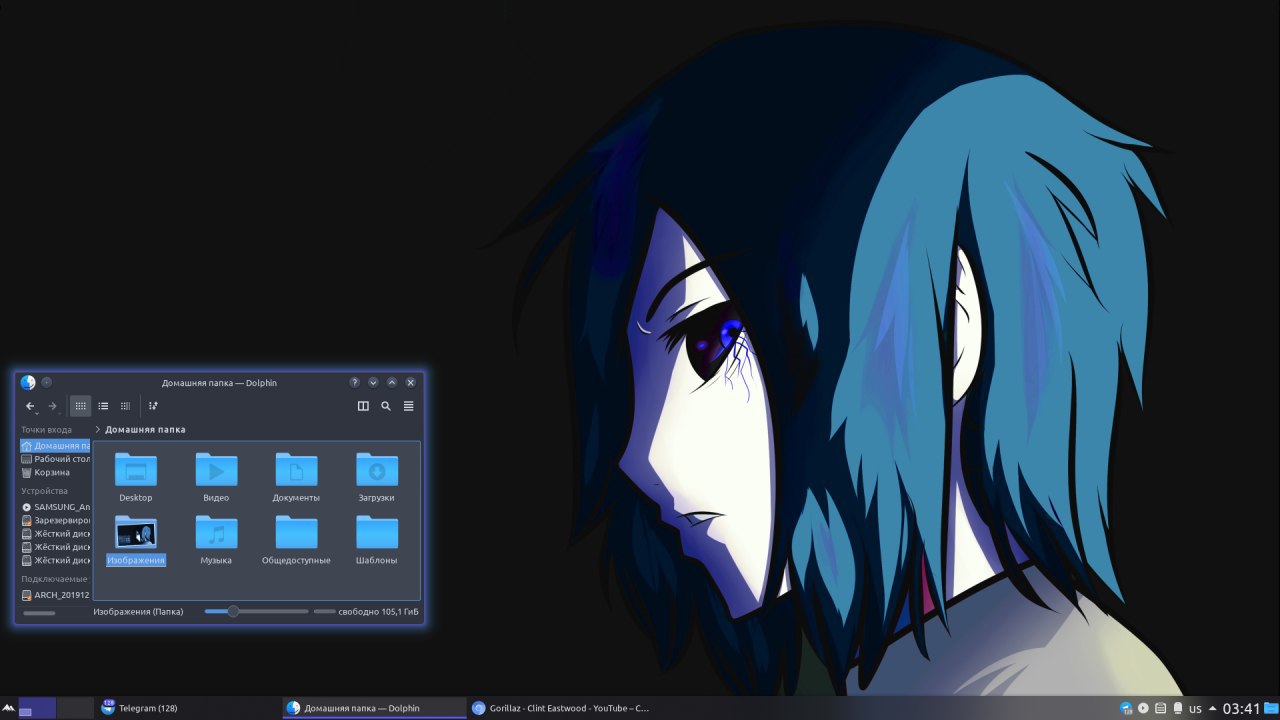Switch to second virtual desktop in pager

[x=75, y=708]
